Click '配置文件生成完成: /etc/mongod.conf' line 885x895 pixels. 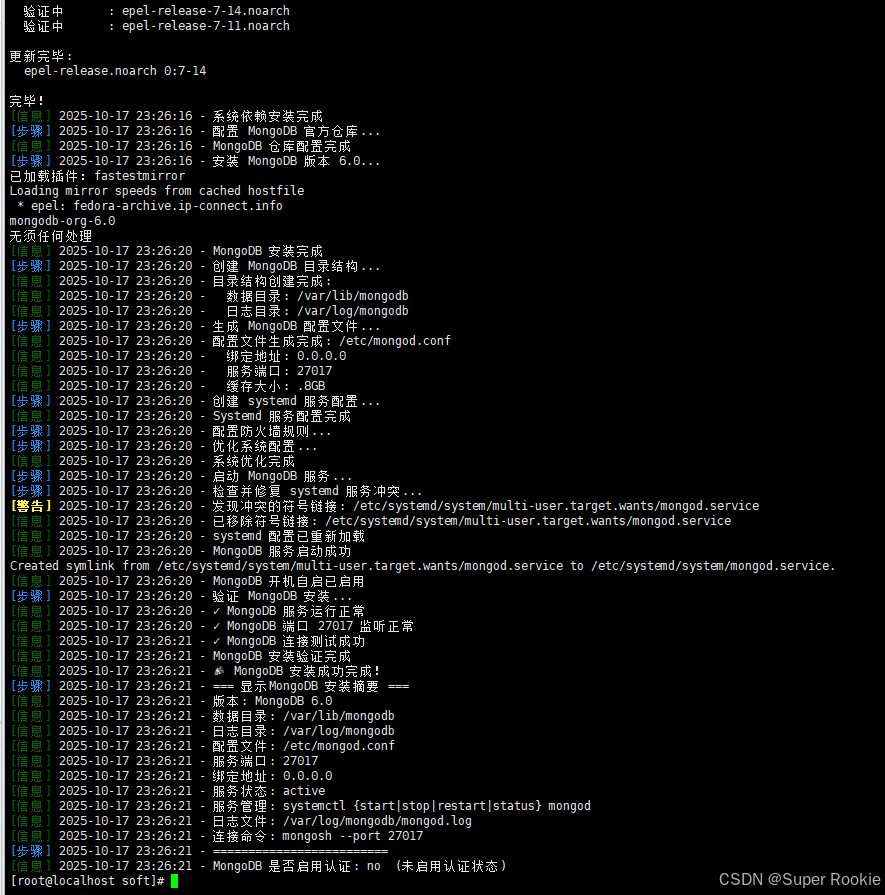click(331, 341)
